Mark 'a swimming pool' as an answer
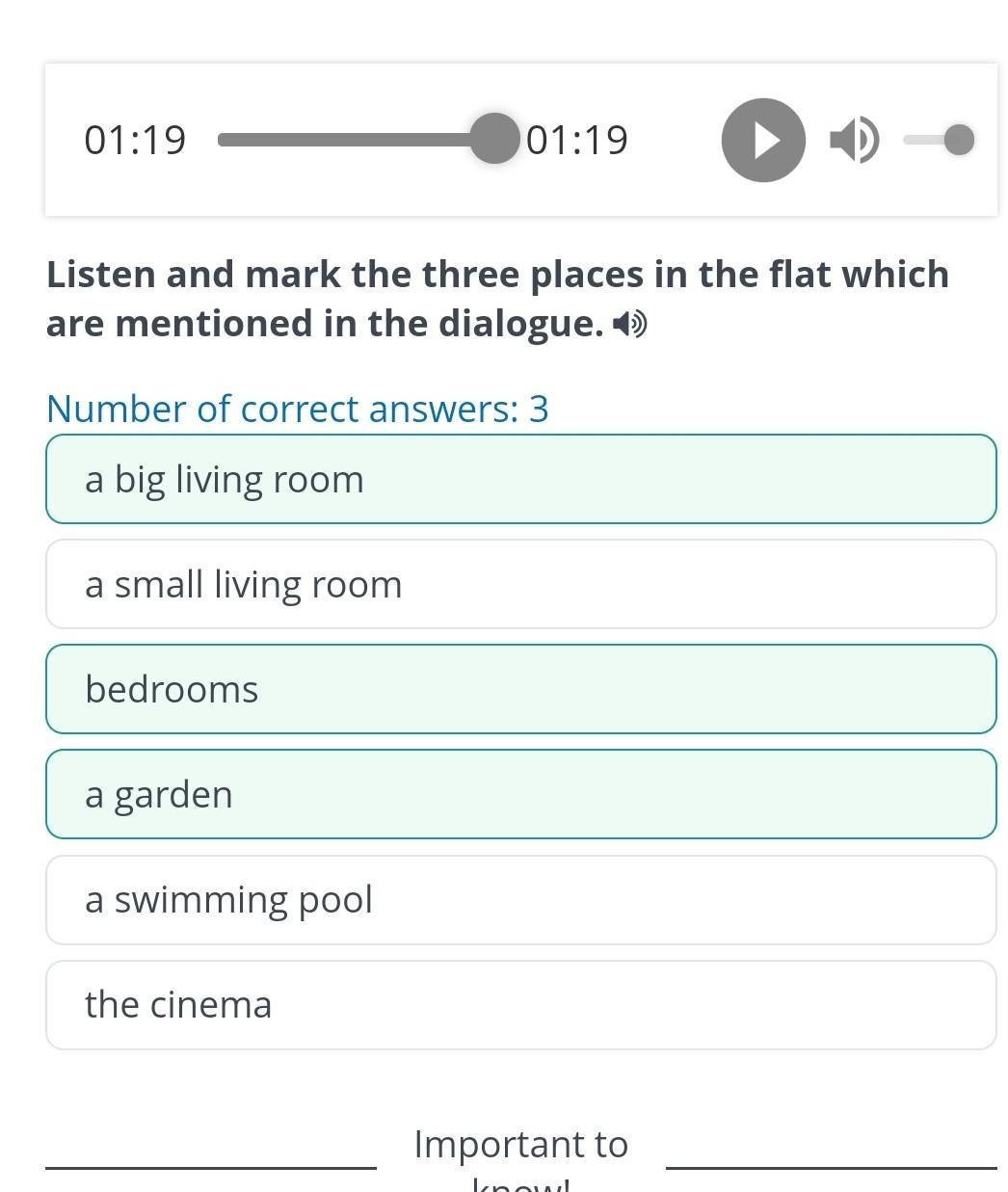Viewport: 1008px width, 1192px height. click(x=520, y=899)
